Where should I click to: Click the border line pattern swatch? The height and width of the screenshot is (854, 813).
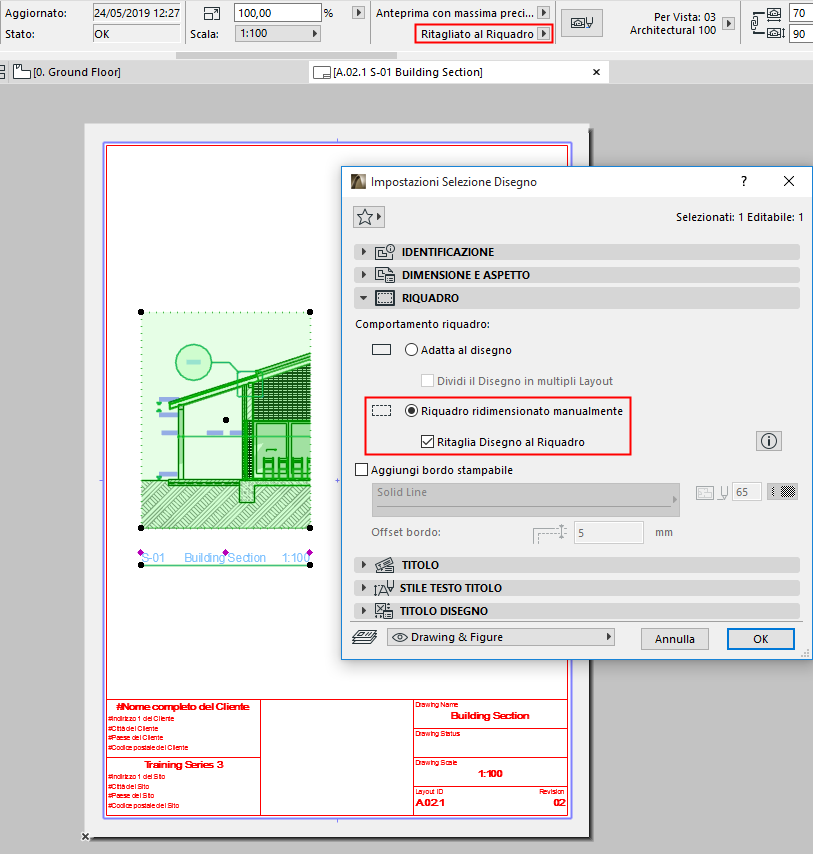(x=783, y=492)
